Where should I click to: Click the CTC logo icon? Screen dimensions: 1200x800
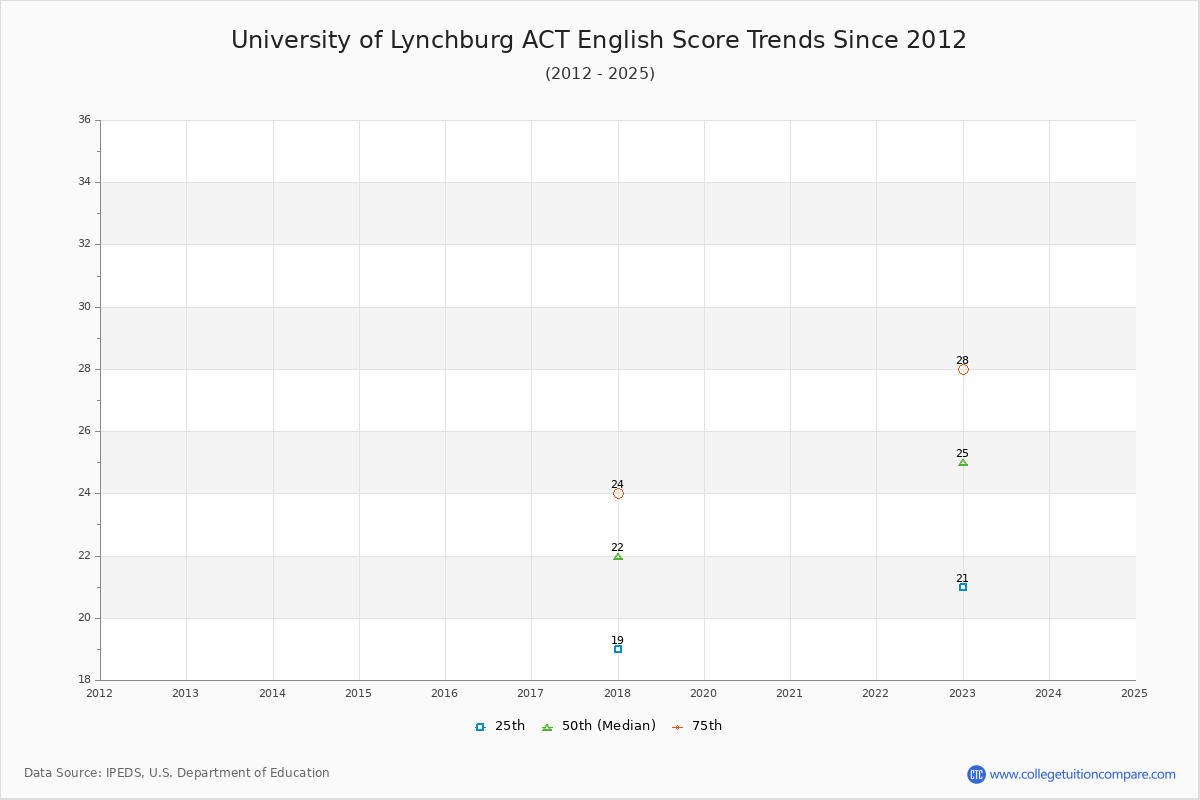(976, 774)
